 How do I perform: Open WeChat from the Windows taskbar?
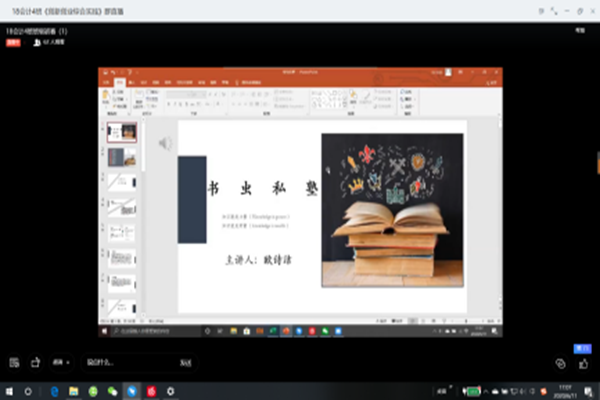tap(112, 390)
